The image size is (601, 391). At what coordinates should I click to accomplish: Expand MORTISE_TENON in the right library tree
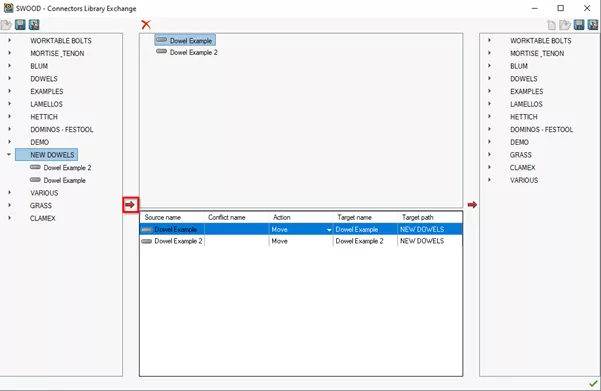(489, 53)
